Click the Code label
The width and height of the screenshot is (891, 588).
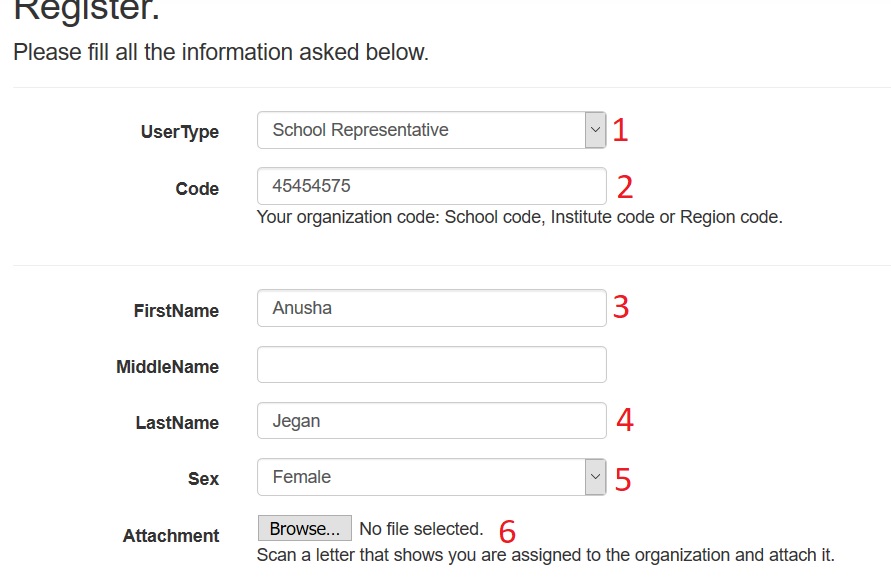pyautogui.click(x=197, y=189)
